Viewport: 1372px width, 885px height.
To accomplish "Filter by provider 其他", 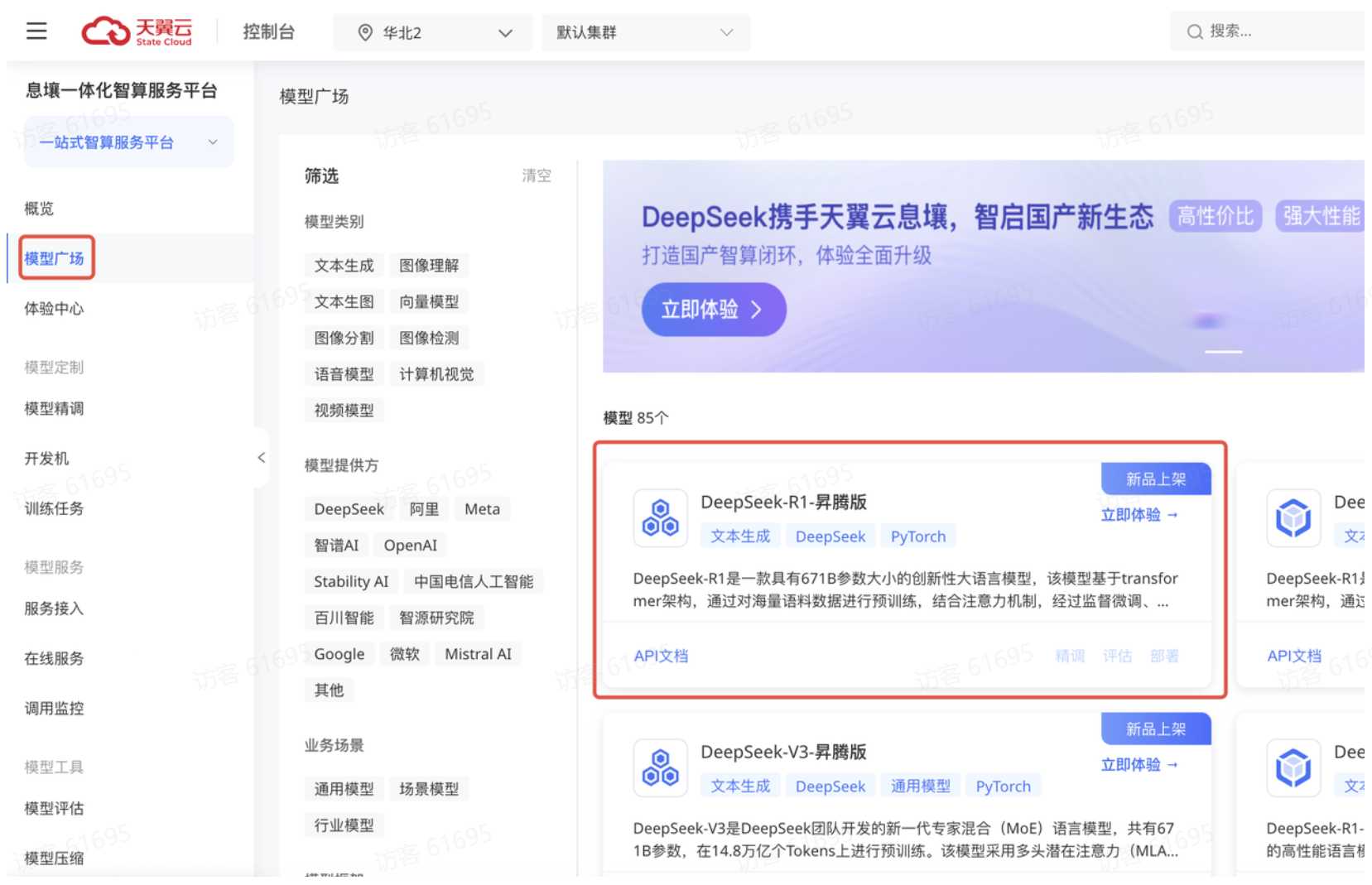I will pos(329,690).
